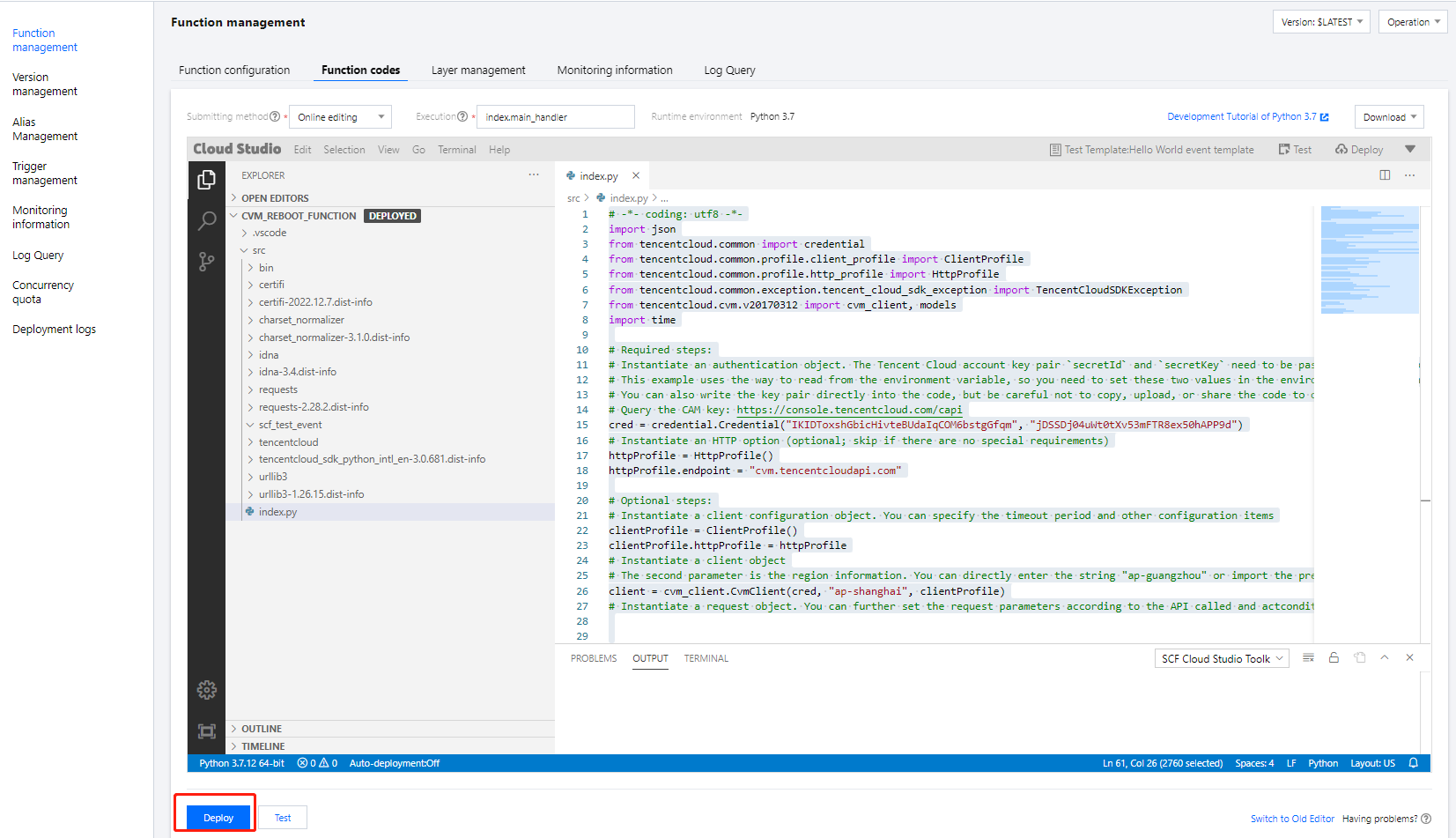Image resolution: width=1456 pixels, height=838 pixels.
Task: Open the Explorer files icon
Action: 207,180
